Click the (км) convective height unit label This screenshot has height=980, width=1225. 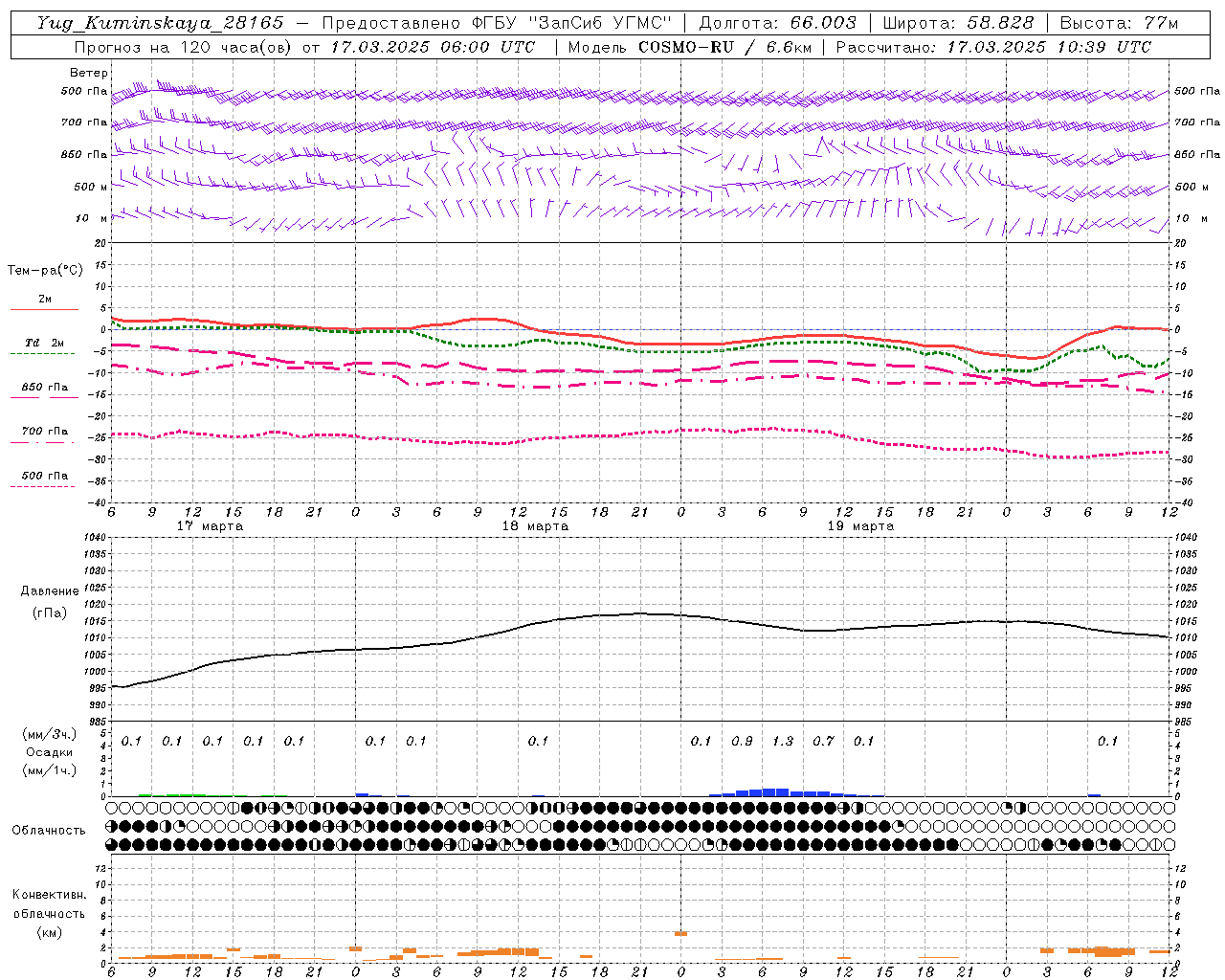tap(49, 932)
